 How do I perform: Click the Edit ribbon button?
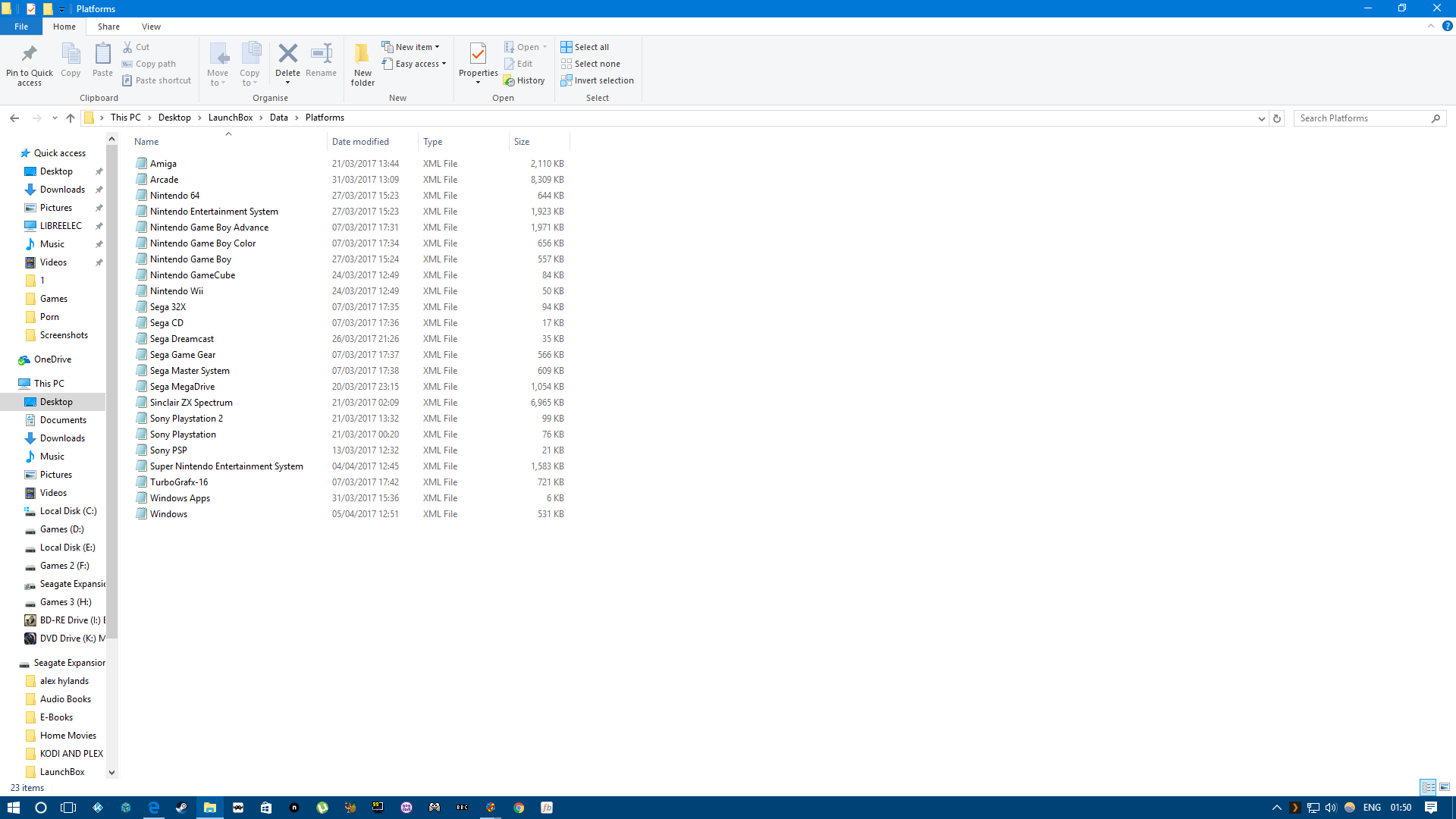tap(519, 64)
